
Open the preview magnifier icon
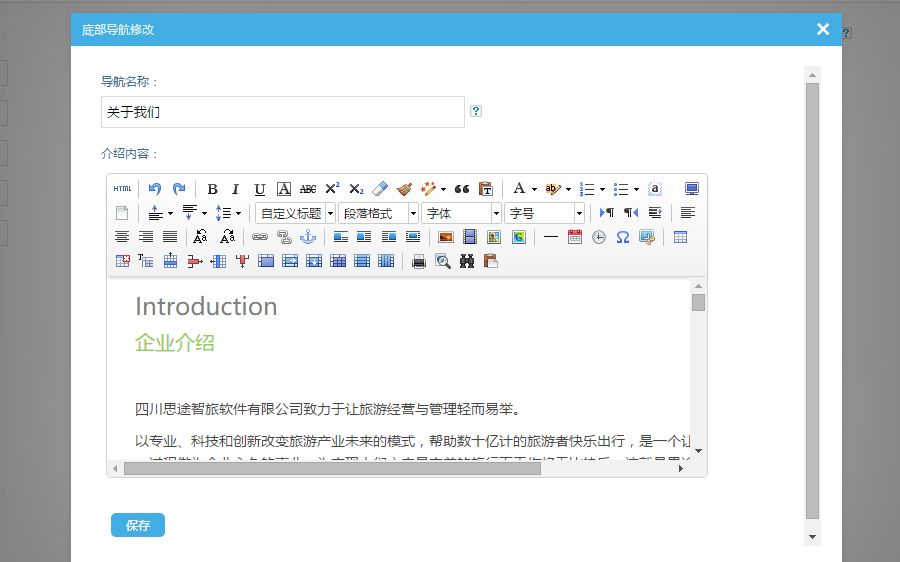click(442, 261)
